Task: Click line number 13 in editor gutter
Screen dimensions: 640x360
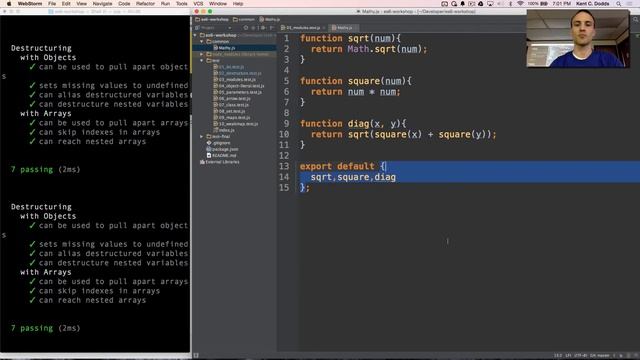Action: coord(284,166)
